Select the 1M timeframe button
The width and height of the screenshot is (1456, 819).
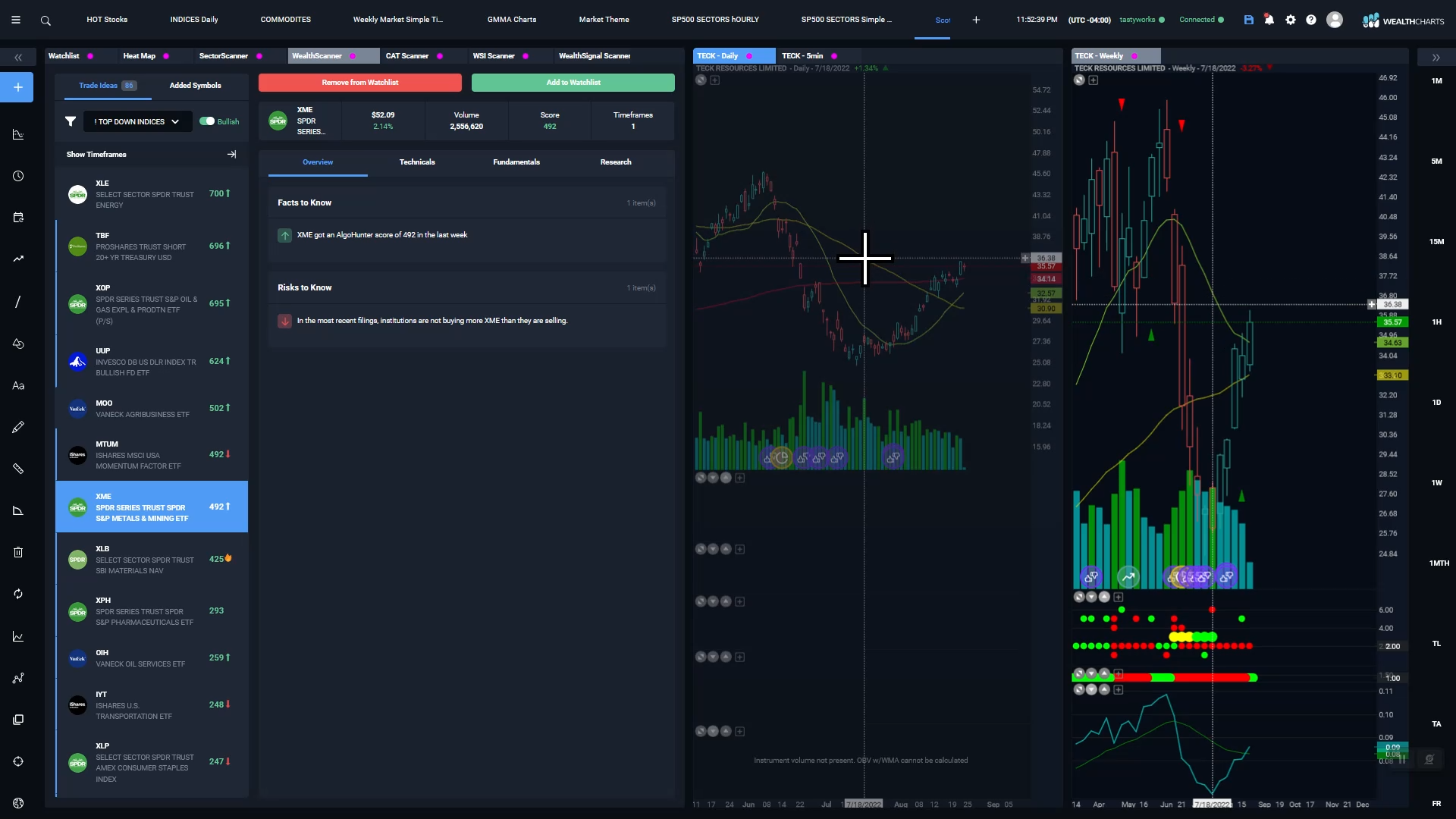click(x=1436, y=81)
